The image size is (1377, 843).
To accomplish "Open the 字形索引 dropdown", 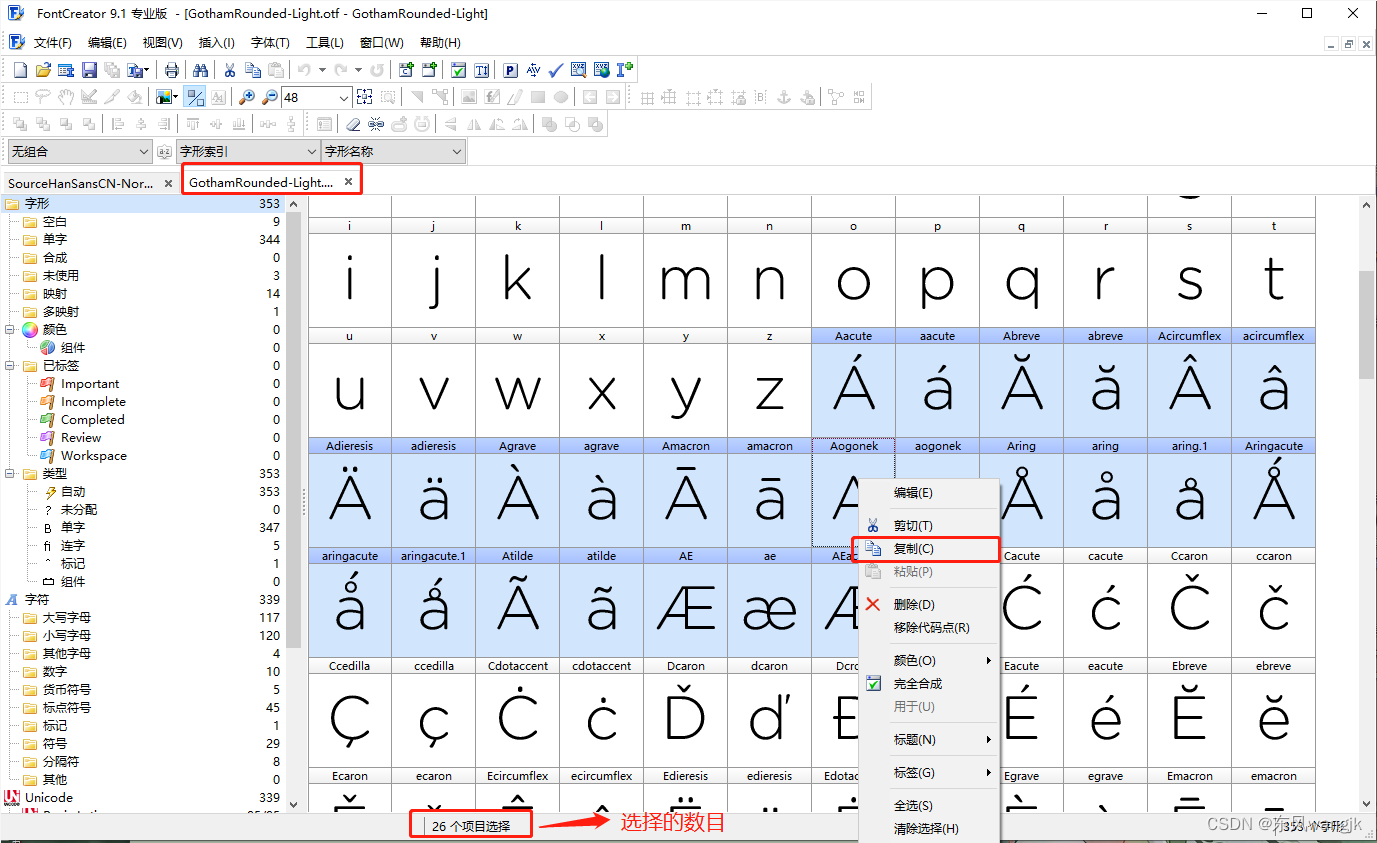I will tap(311, 151).
